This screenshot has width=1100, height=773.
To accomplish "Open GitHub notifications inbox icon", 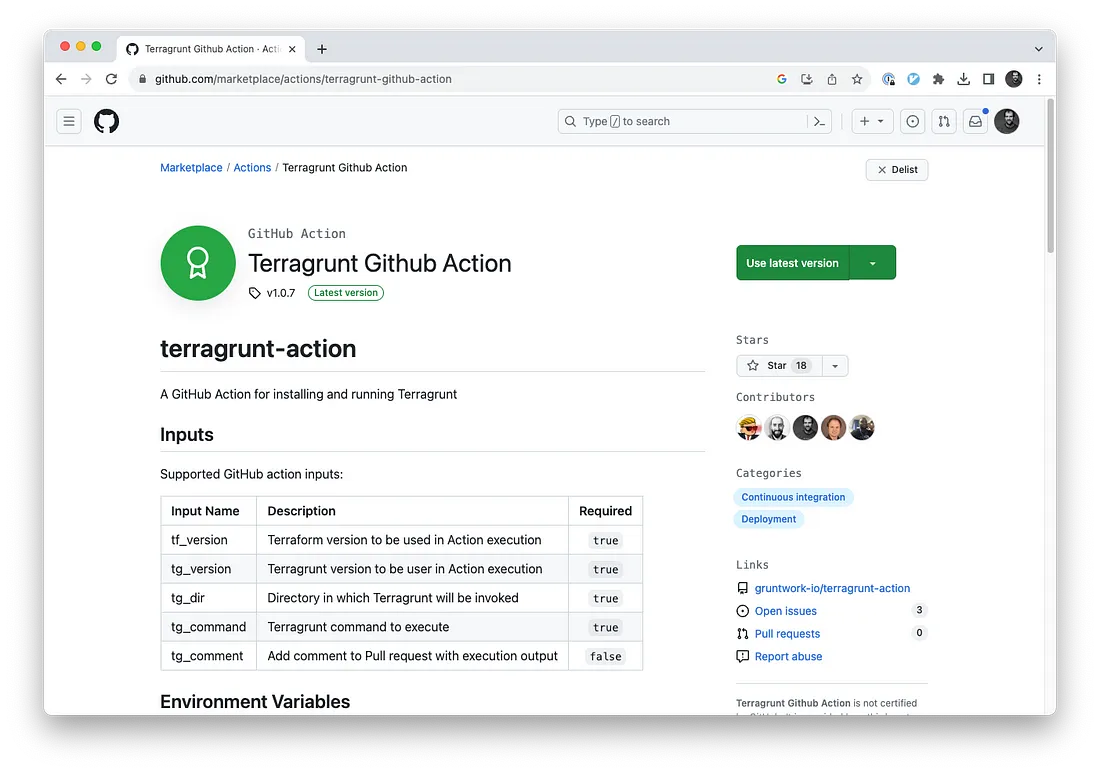I will 976,121.
